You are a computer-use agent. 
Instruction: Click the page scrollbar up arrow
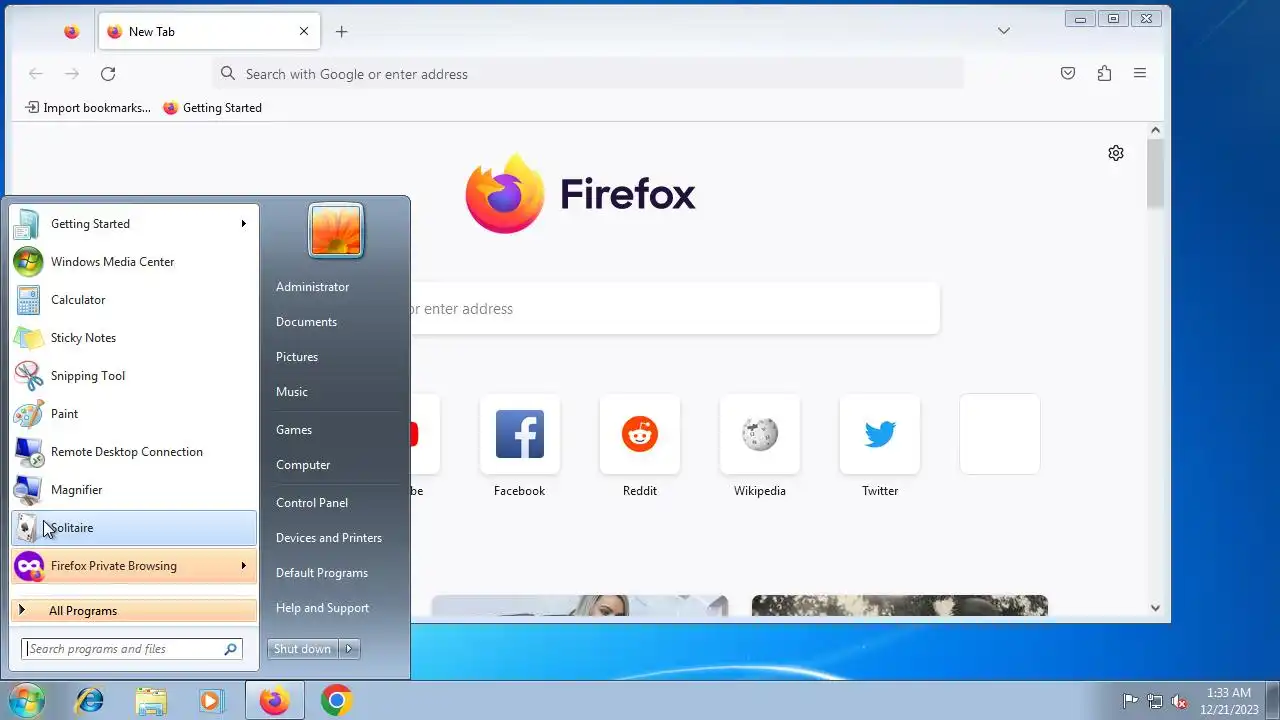tap(1155, 130)
